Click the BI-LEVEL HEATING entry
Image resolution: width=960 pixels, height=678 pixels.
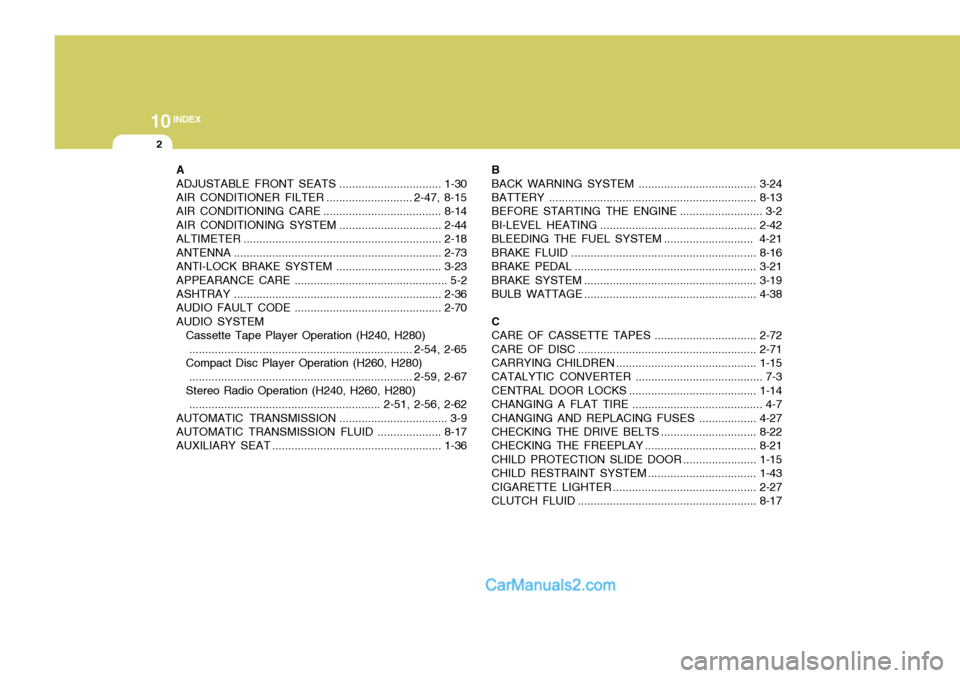pyautogui.click(x=637, y=225)
